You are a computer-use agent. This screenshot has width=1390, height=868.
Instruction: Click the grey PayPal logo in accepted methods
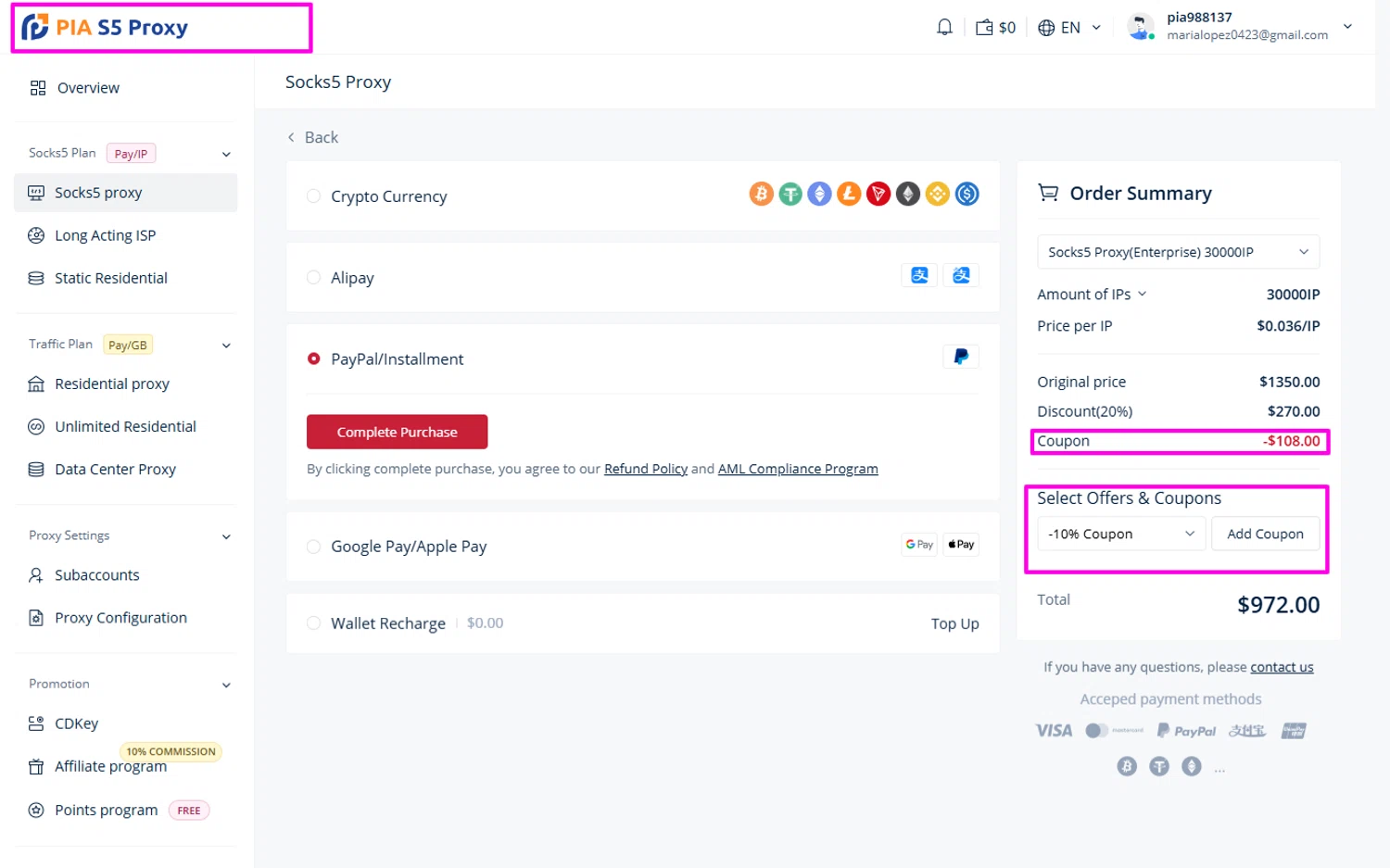tap(1186, 731)
